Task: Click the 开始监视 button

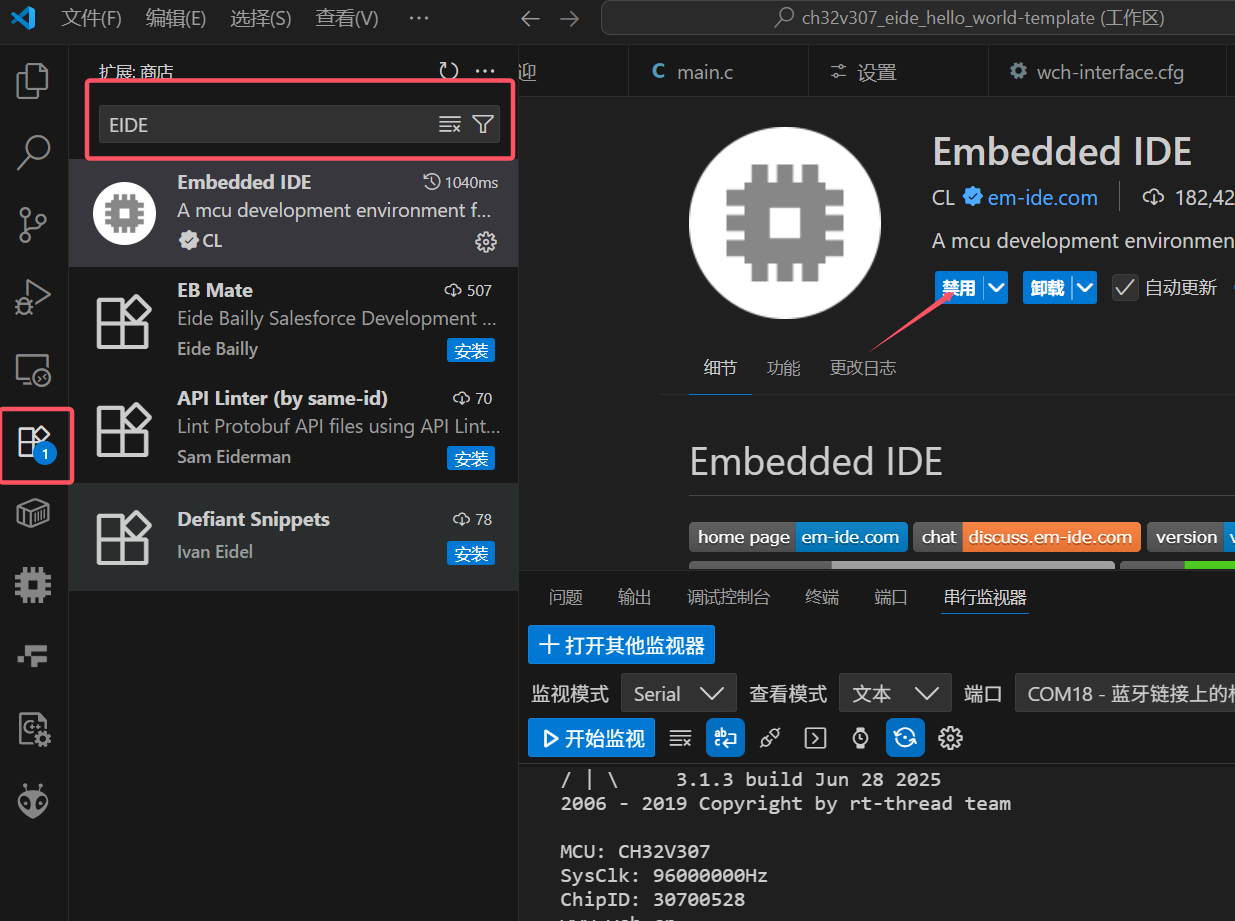Action: point(591,737)
